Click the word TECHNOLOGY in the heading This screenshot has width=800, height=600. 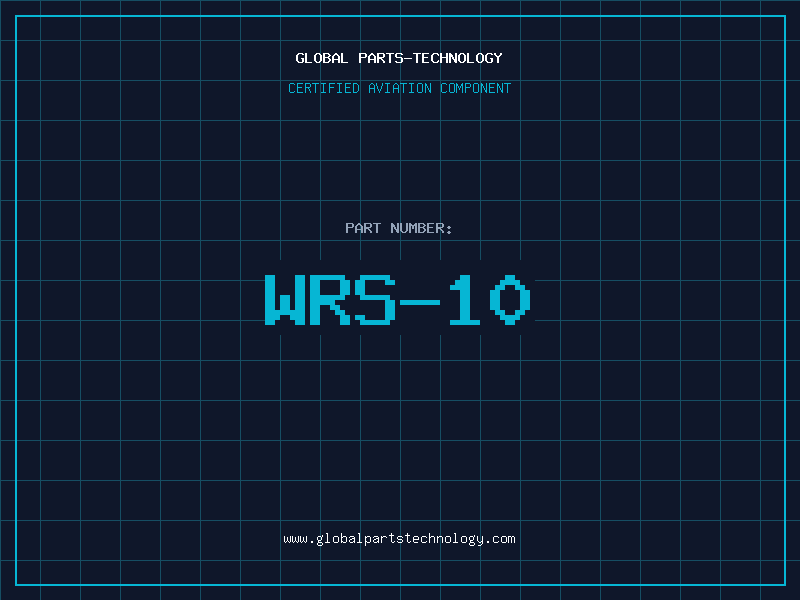tap(457, 58)
